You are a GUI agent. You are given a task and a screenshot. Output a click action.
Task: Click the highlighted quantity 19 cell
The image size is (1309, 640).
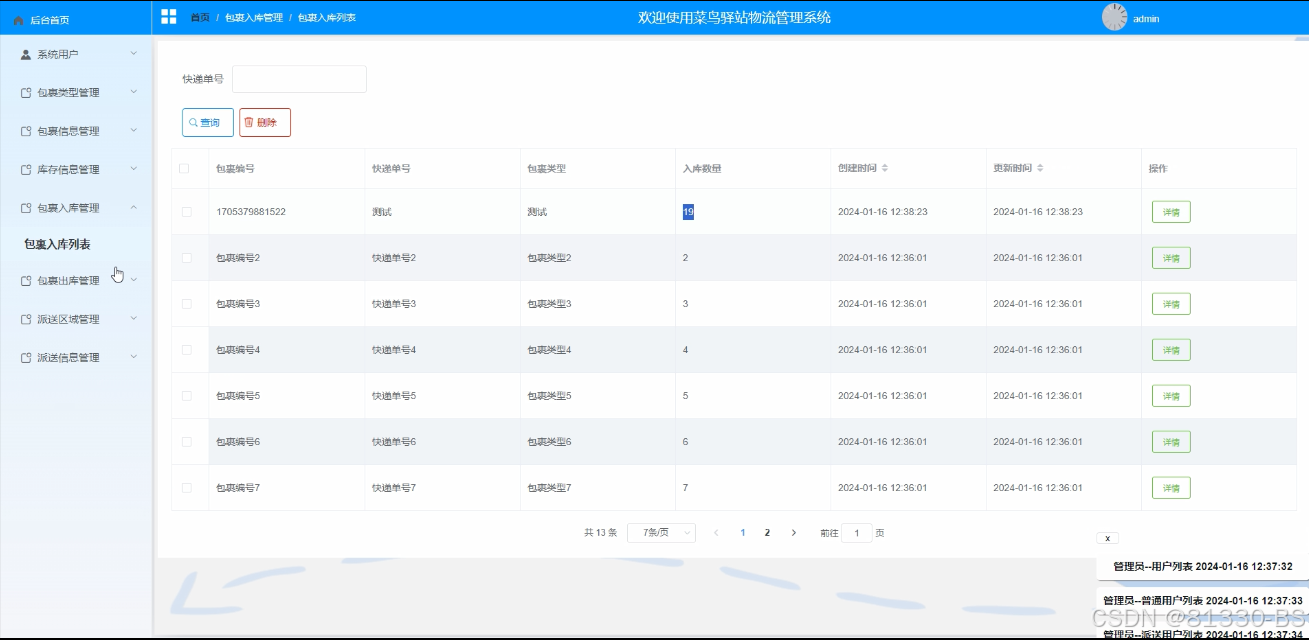click(x=688, y=212)
